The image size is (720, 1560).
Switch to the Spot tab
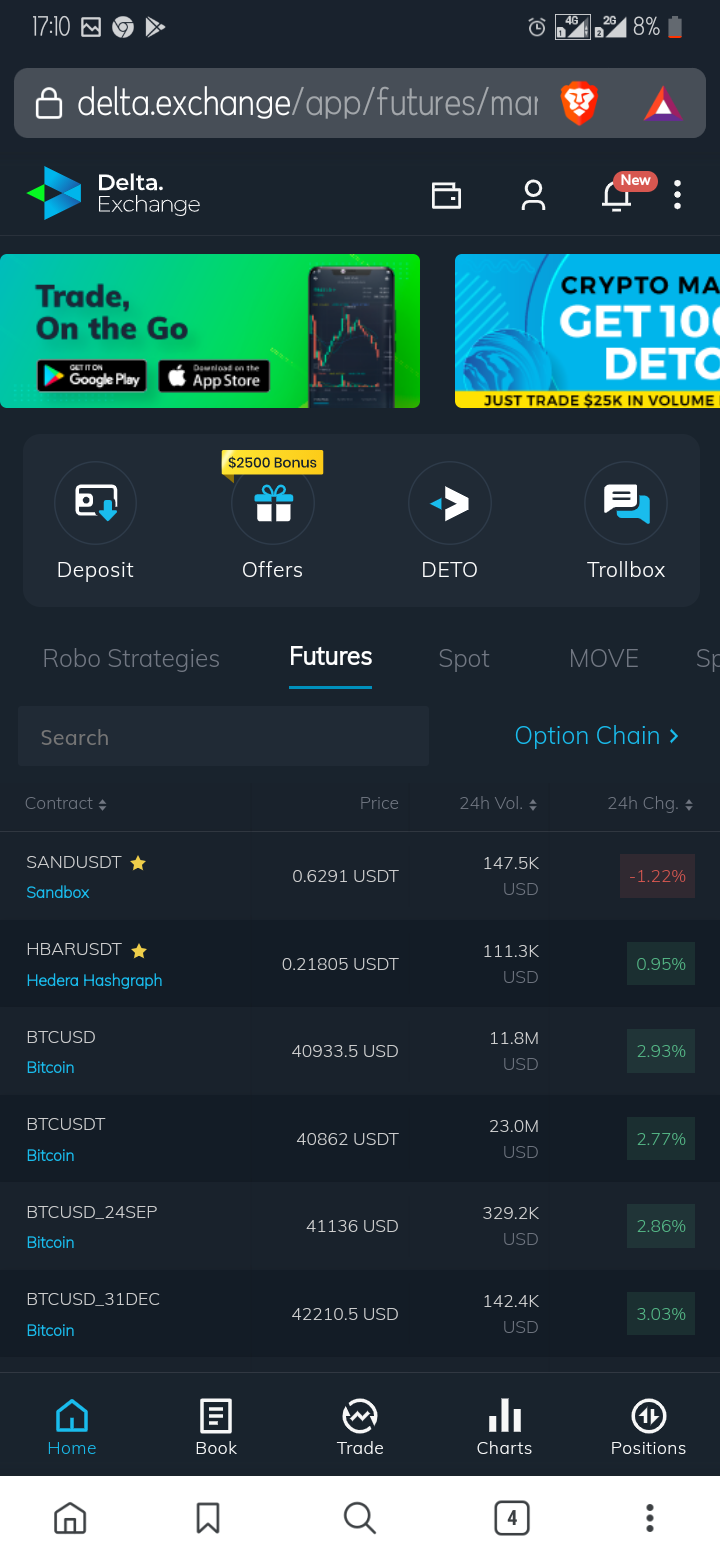point(464,658)
